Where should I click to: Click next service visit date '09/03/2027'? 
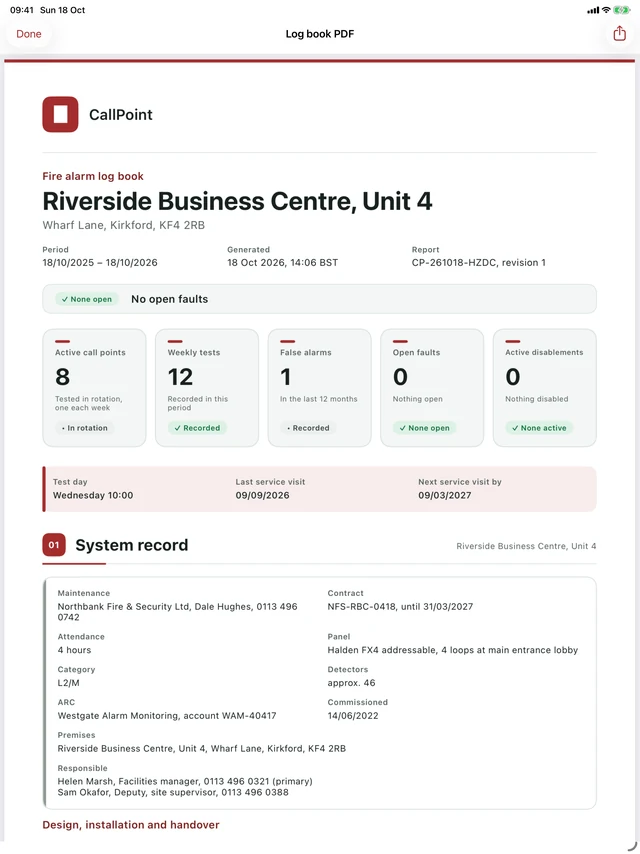444,495
